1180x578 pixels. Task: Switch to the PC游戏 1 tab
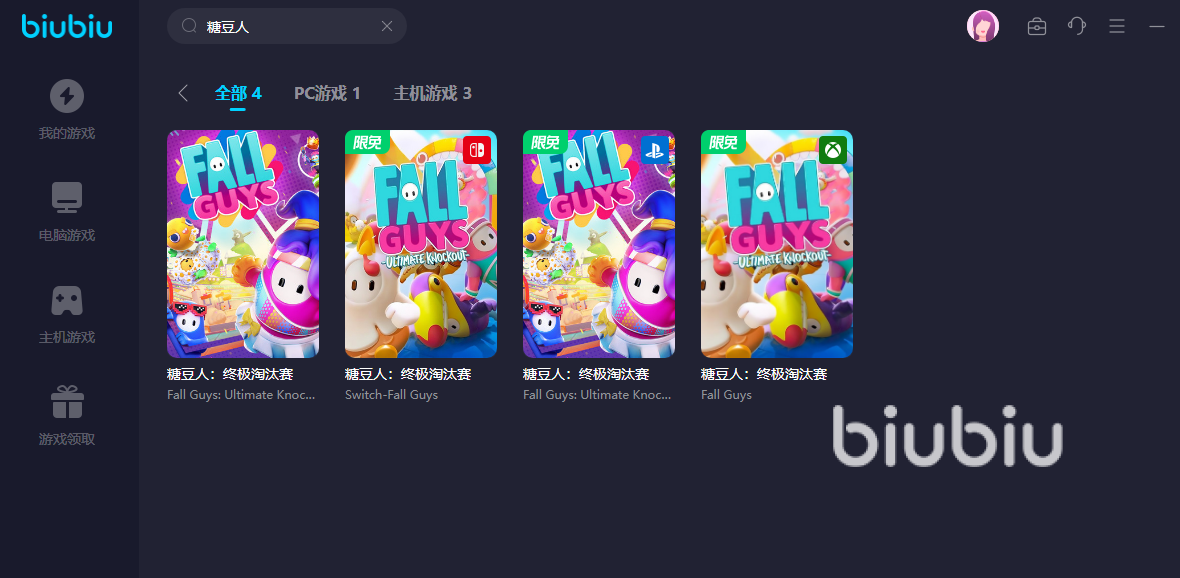coord(327,93)
